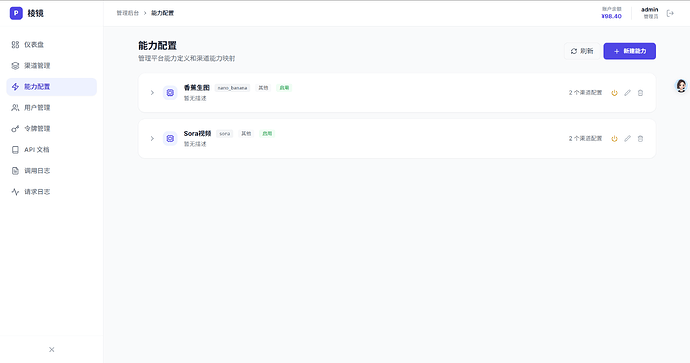Click 2 个渠道配置 on the 香蕉生图 row

pyautogui.click(x=585, y=93)
